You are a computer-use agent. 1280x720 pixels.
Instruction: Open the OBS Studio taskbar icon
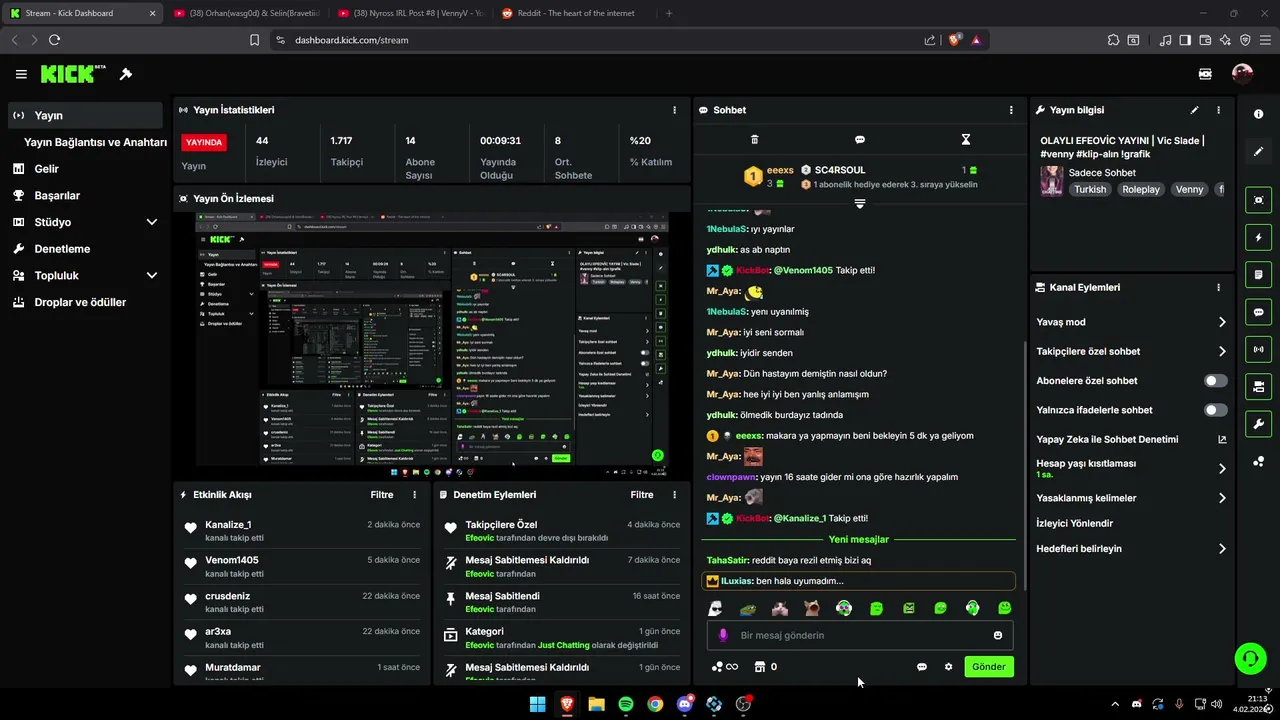coord(743,704)
